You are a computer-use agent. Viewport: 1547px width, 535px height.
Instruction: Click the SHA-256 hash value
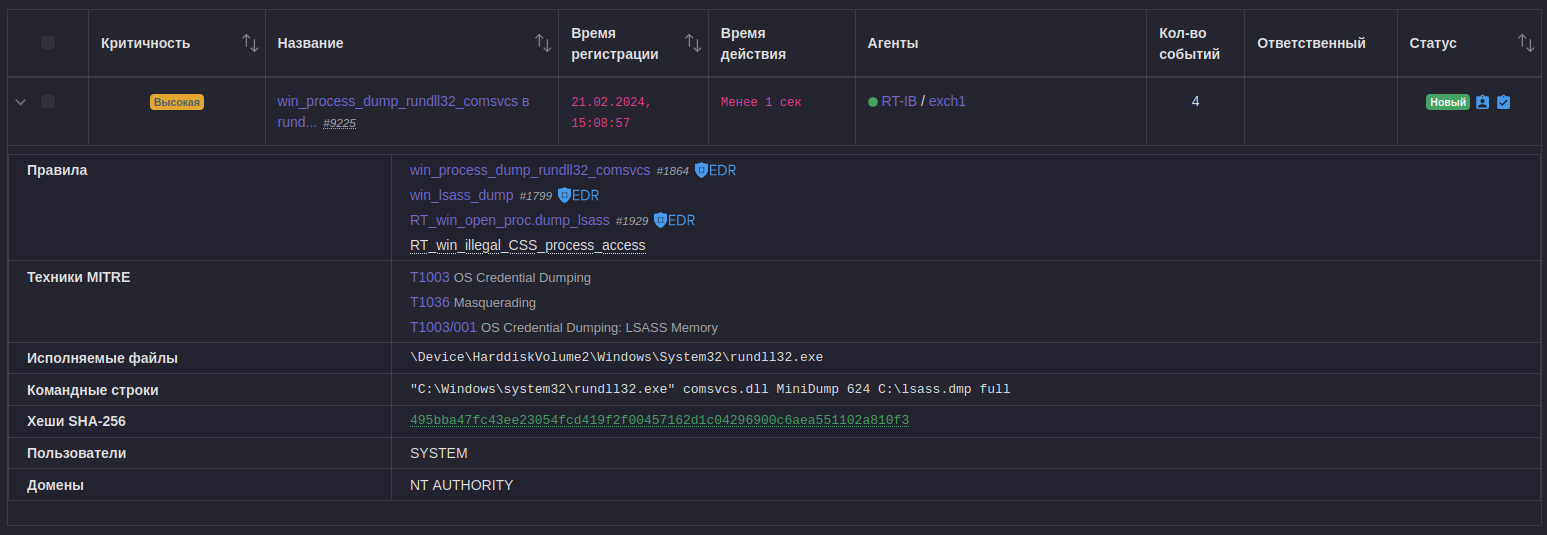click(659, 420)
